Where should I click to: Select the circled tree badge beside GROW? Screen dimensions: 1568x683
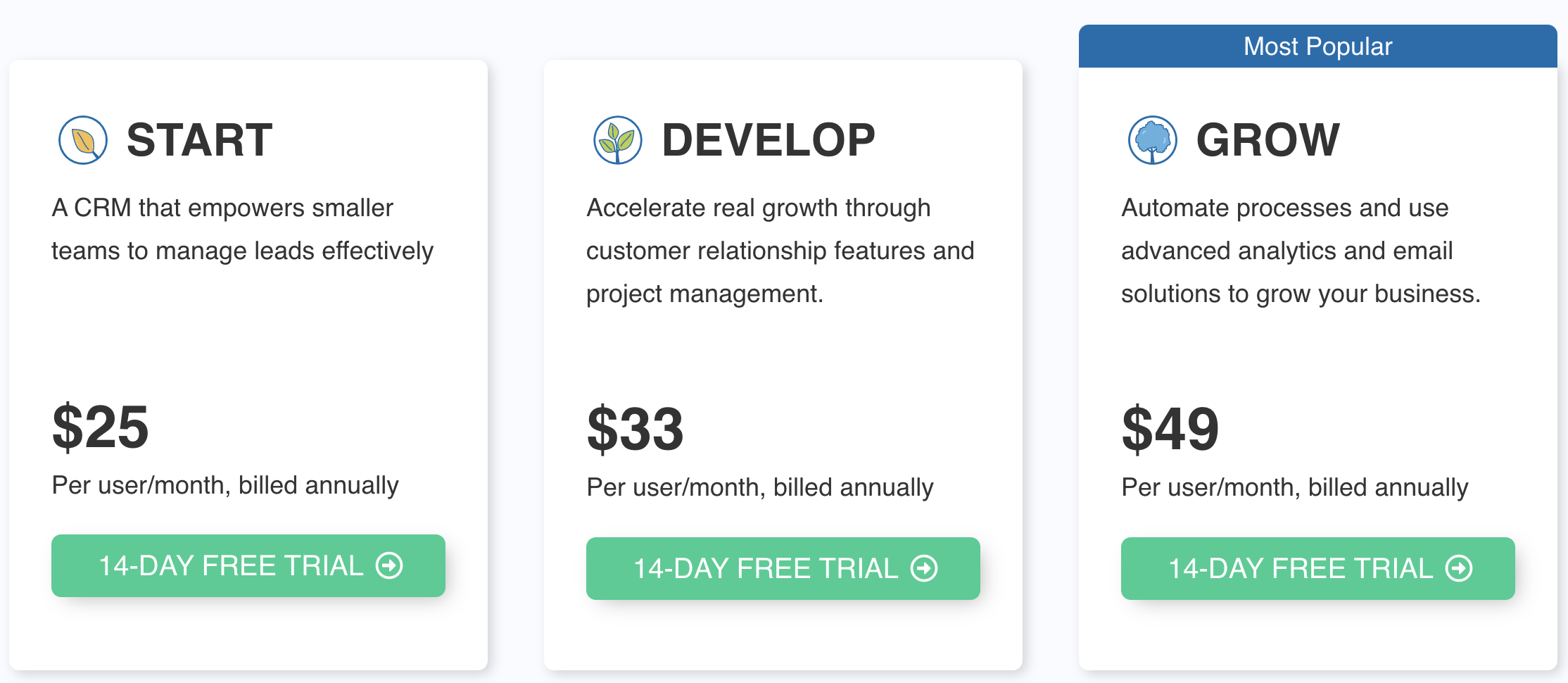pos(1153,140)
